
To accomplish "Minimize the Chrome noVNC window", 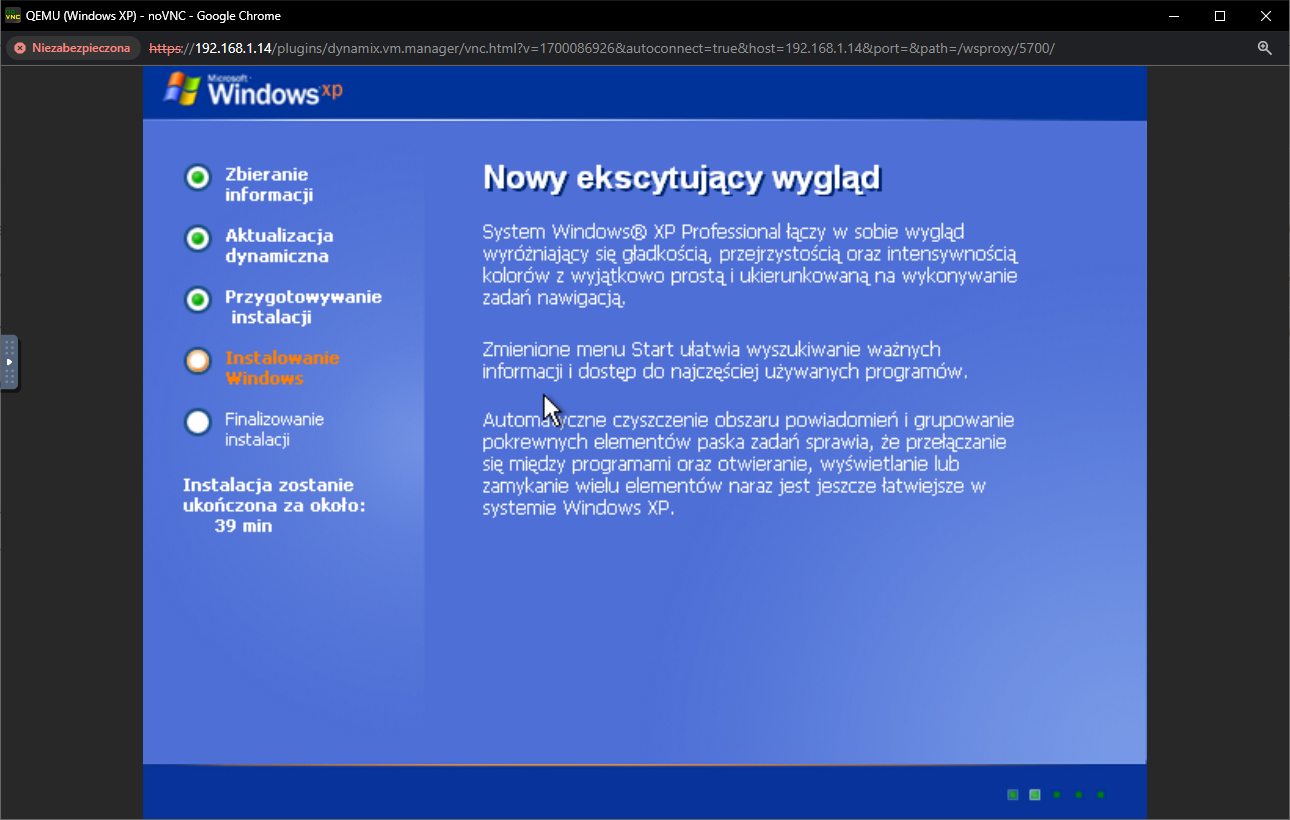I will (1174, 16).
